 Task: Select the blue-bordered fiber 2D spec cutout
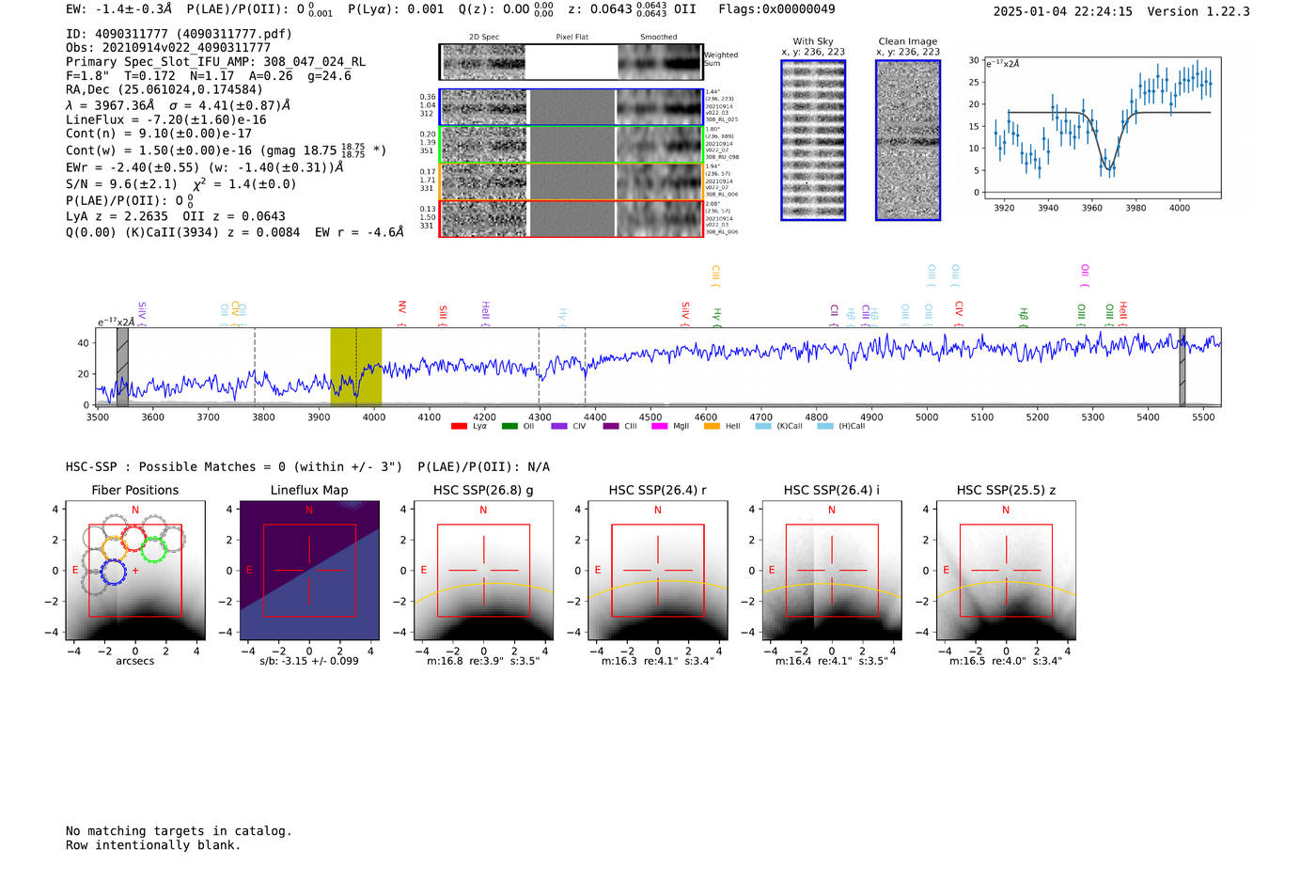484,107
